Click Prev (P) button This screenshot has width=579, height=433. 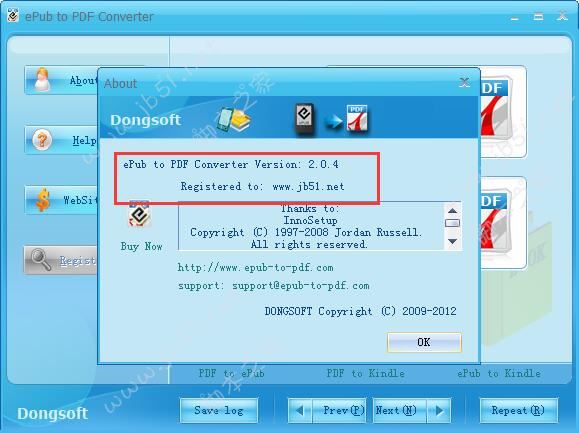tap(340, 410)
